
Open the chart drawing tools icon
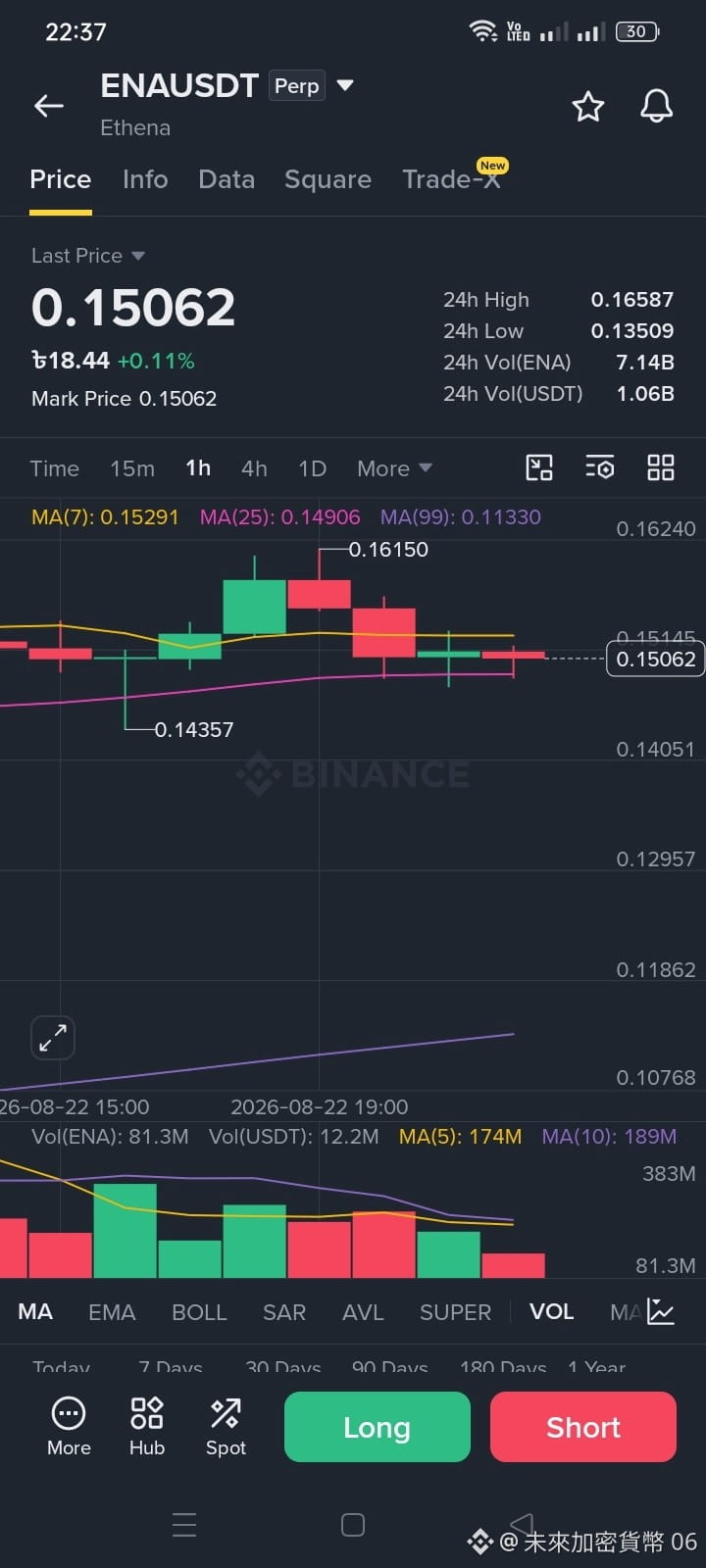539,467
